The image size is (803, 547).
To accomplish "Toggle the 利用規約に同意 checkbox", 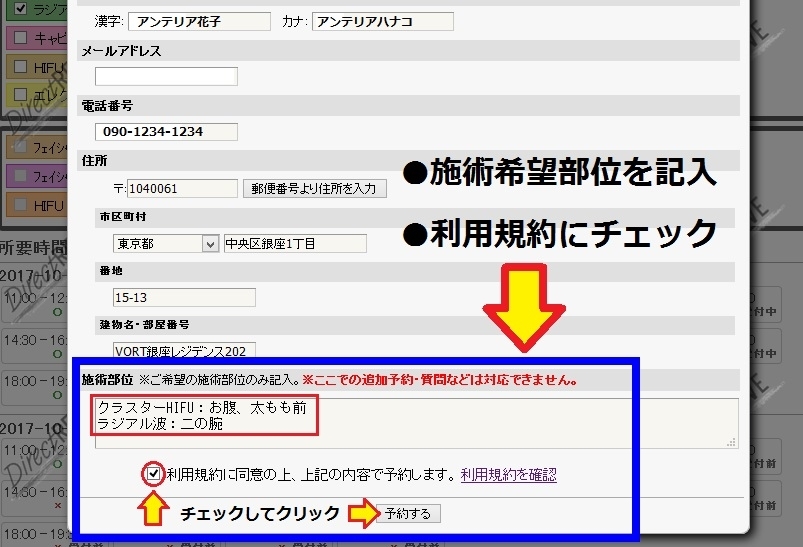I will (153, 474).
